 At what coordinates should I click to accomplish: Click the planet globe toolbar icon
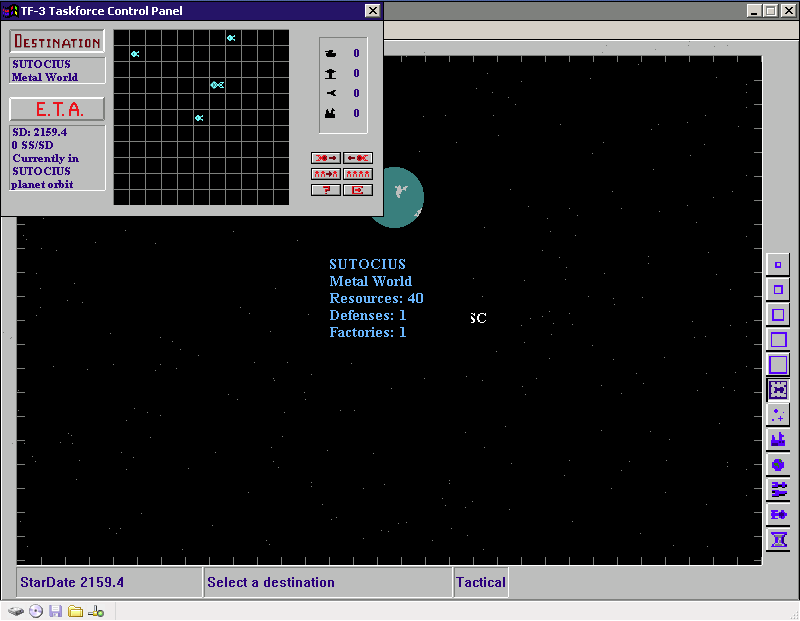click(778, 464)
